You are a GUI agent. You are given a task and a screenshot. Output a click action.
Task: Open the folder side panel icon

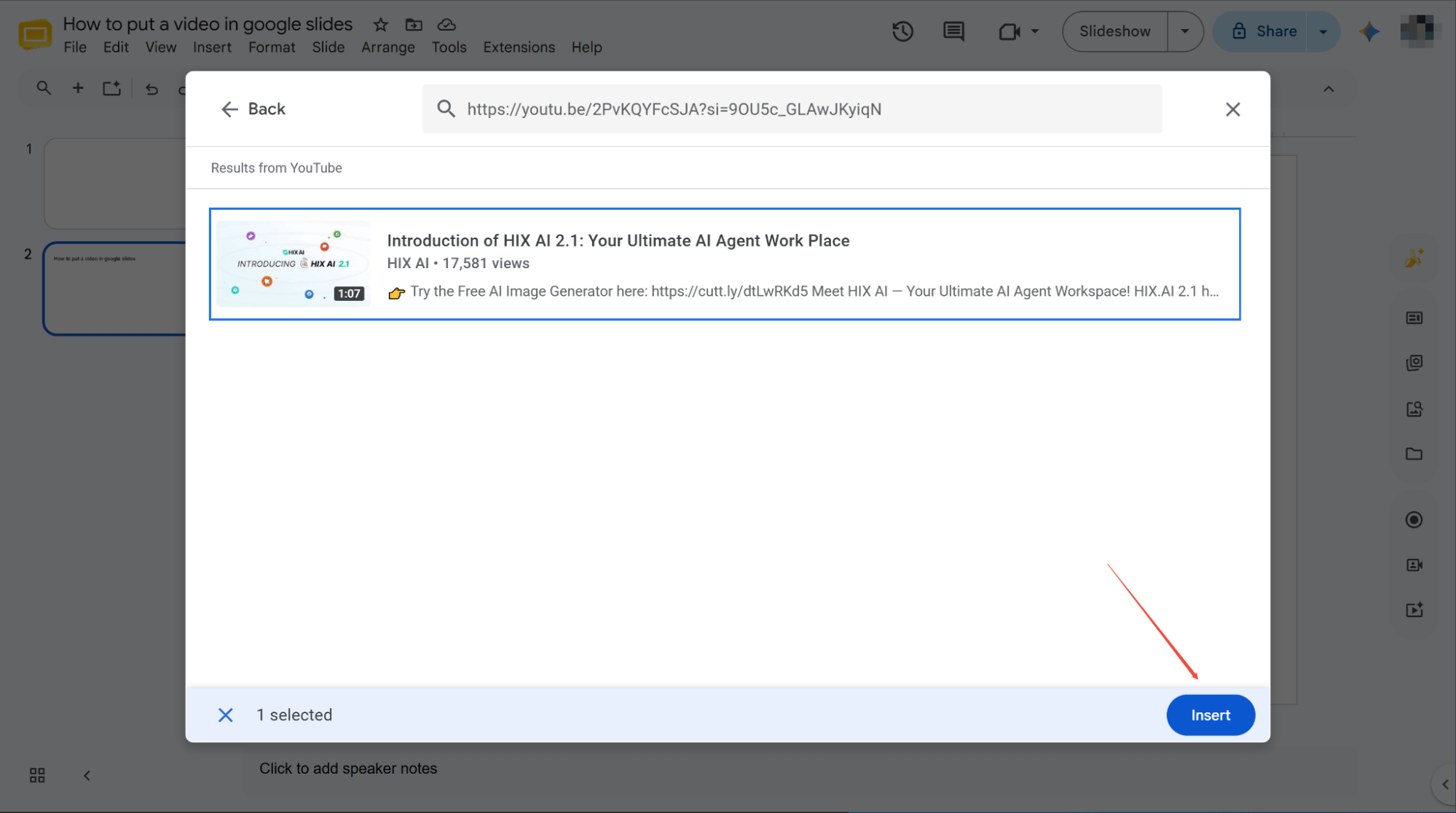pos(1414,454)
